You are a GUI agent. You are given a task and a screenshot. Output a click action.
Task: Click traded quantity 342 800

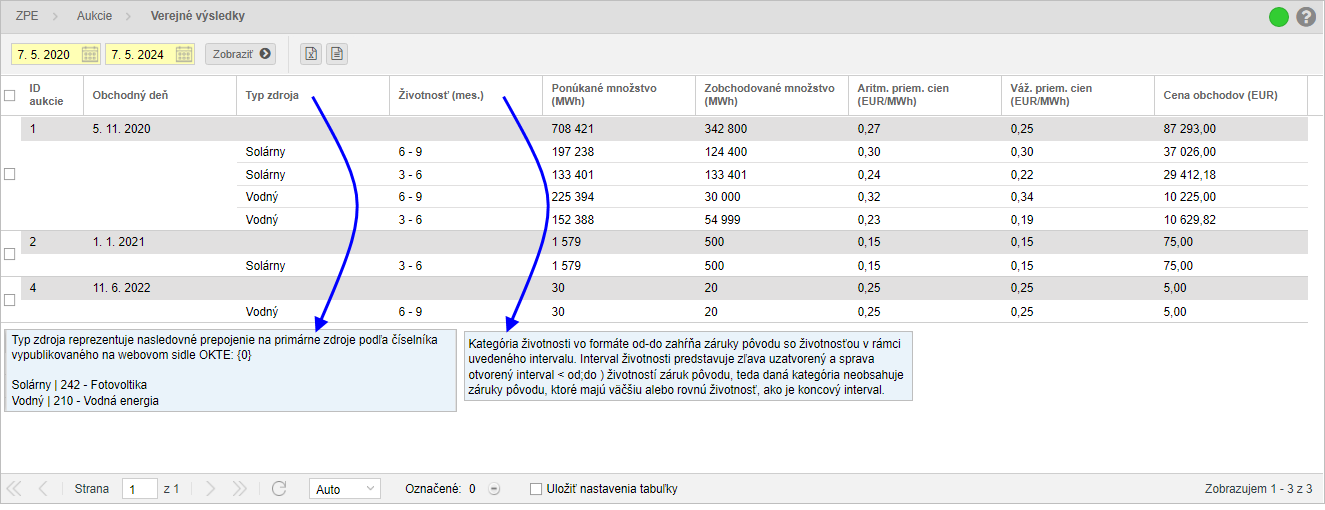tap(726, 129)
